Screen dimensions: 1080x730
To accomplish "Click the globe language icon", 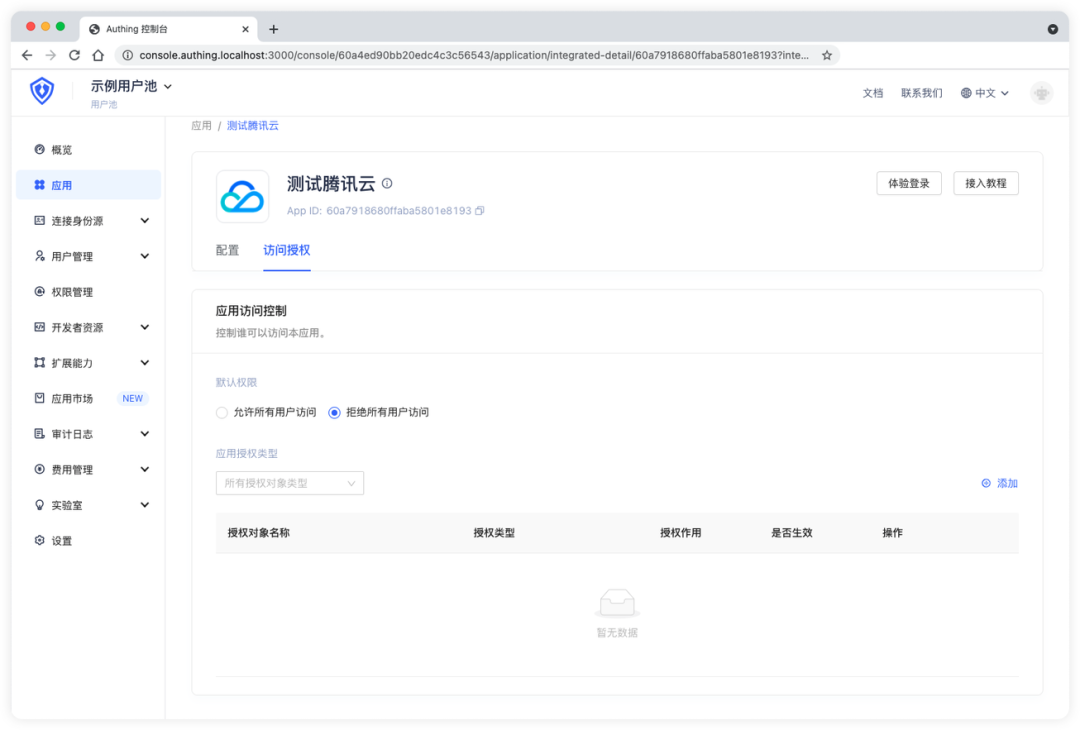I will click(x=966, y=93).
